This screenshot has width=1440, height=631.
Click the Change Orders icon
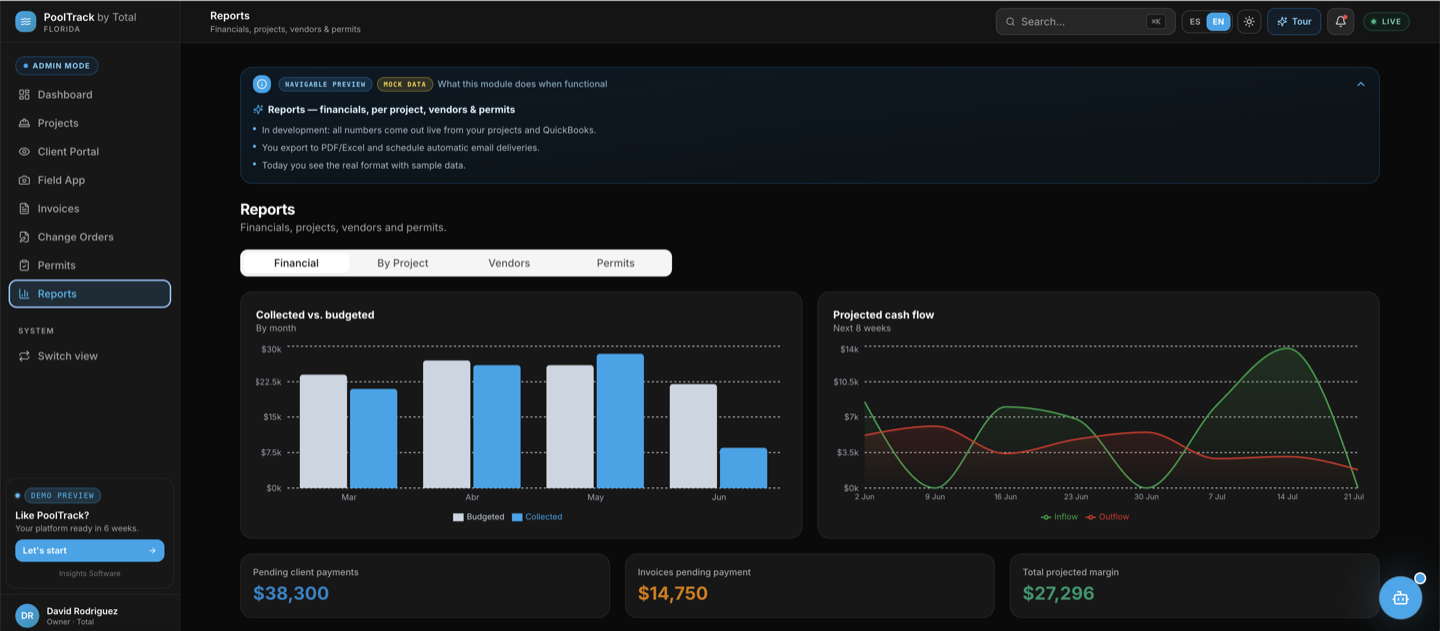[x=25, y=237]
